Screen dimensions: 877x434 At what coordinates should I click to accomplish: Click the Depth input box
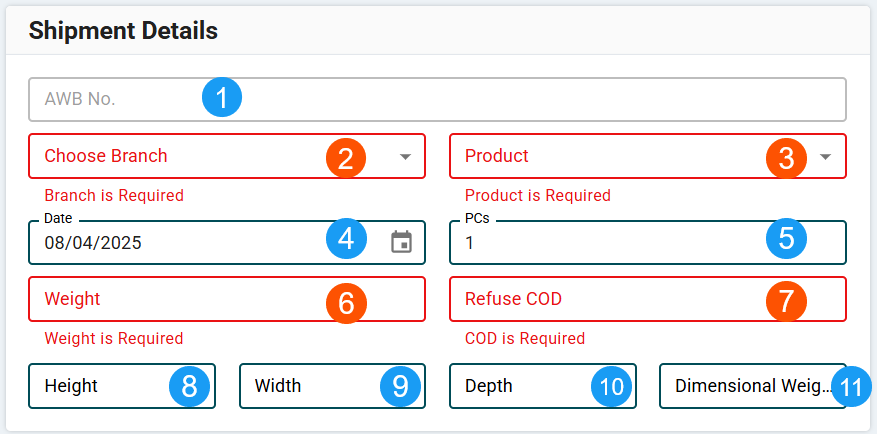coord(515,386)
